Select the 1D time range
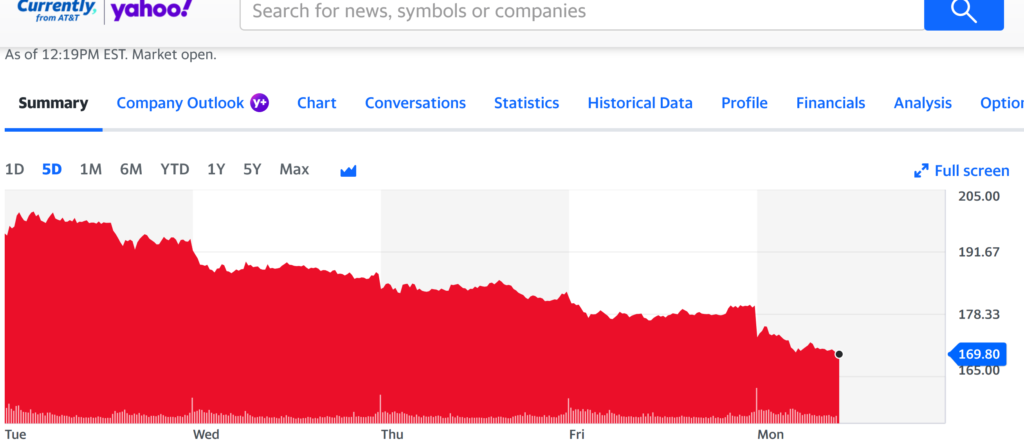This screenshot has height=442, width=1024. coord(15,169)
